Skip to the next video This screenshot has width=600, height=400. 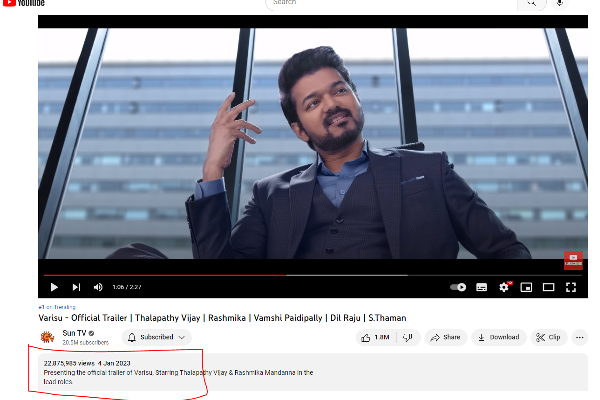(x=76, y=287)
